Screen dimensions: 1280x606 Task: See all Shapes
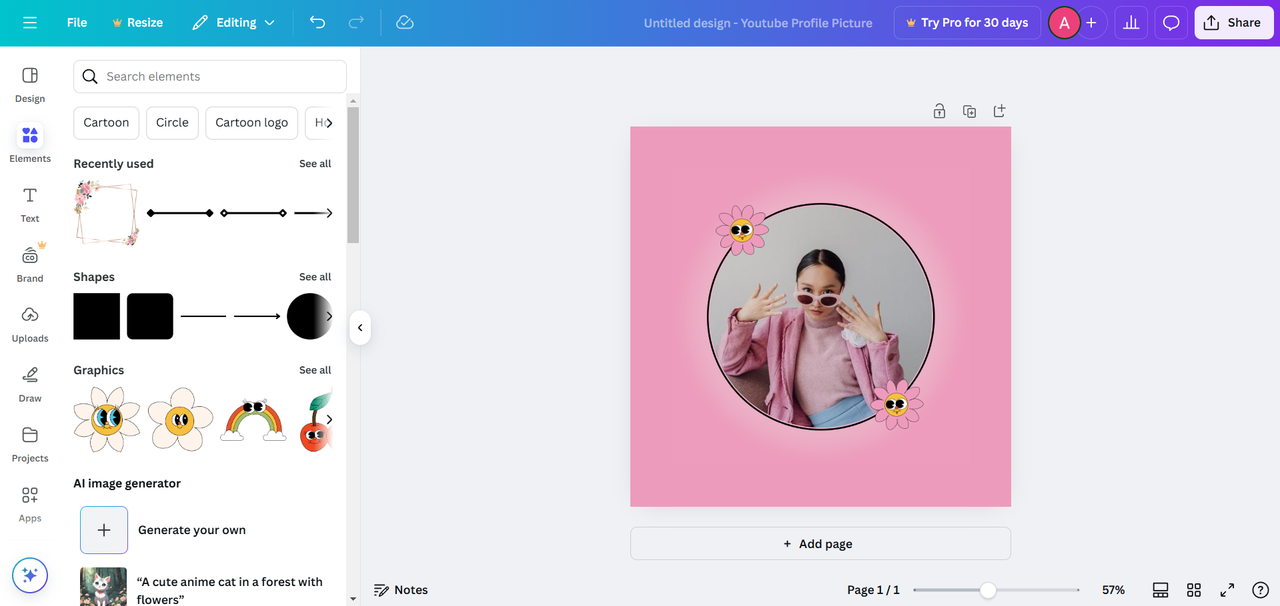(315, 277)
